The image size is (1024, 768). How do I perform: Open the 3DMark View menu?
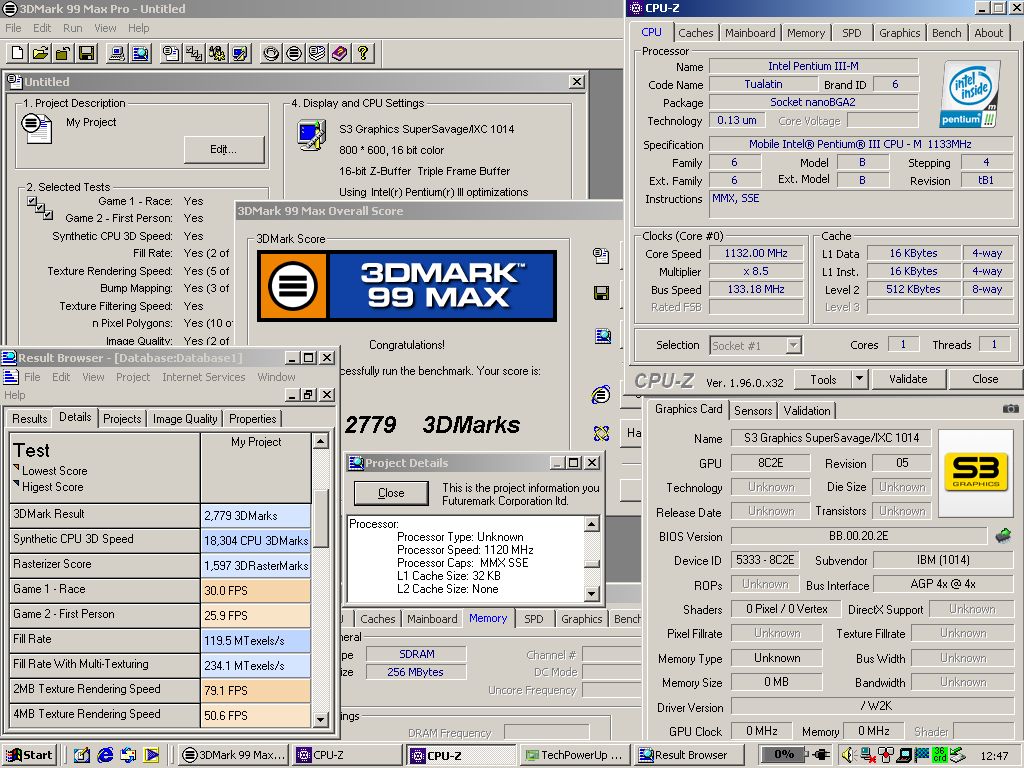point(105,28)
